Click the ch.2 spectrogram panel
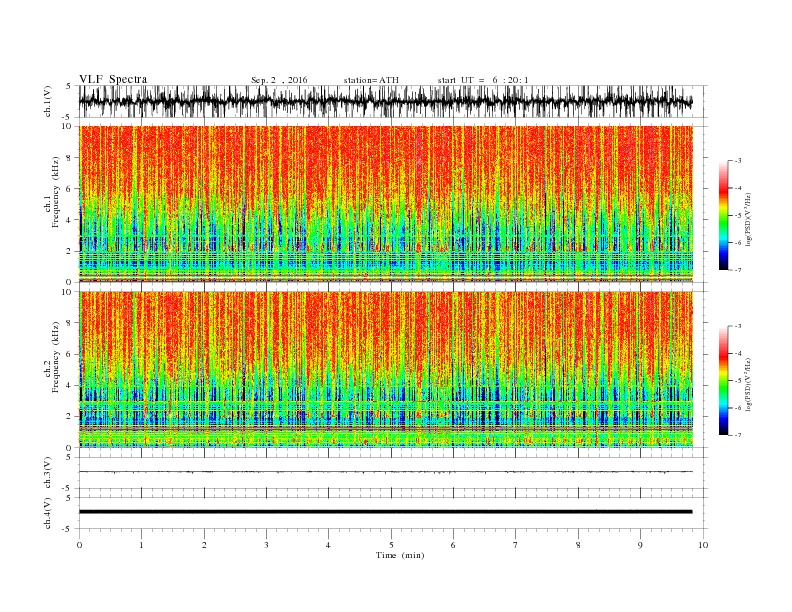 386,369
